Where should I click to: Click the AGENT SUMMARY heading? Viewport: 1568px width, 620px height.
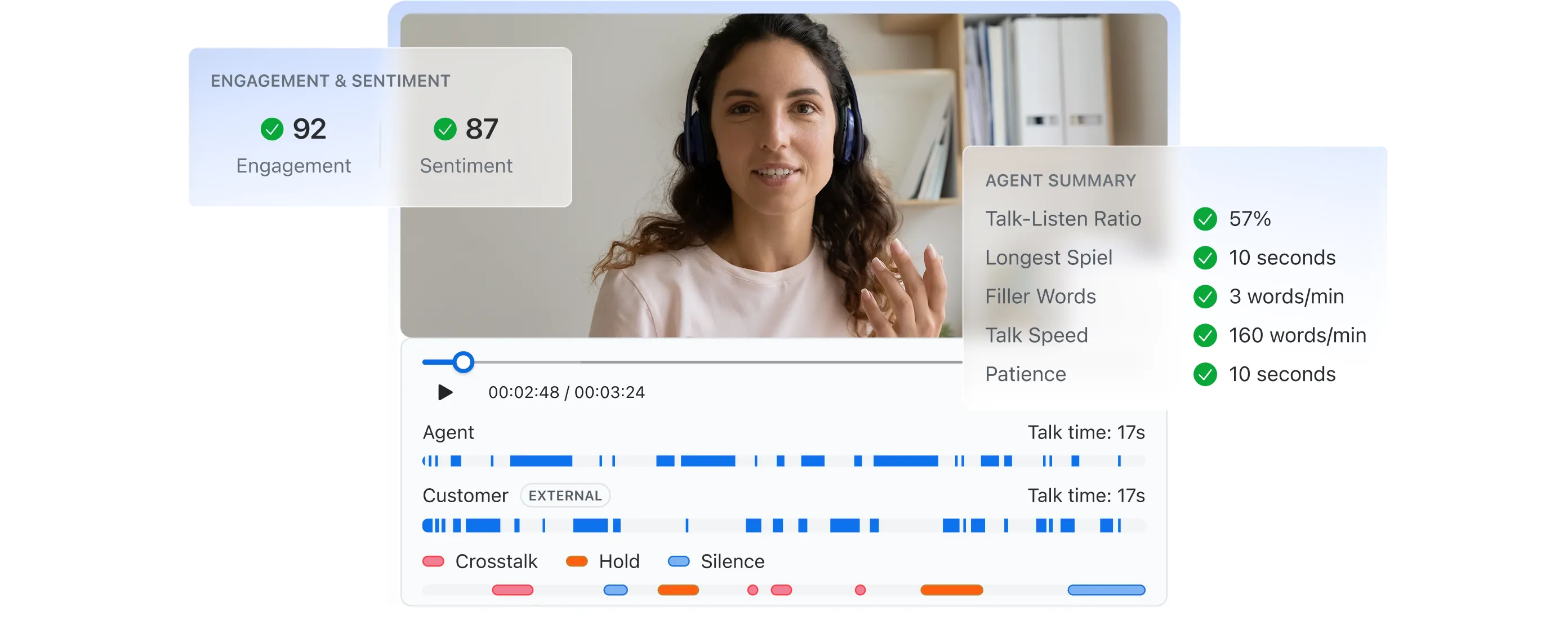pyautogui.click(x=1061, y=181)
